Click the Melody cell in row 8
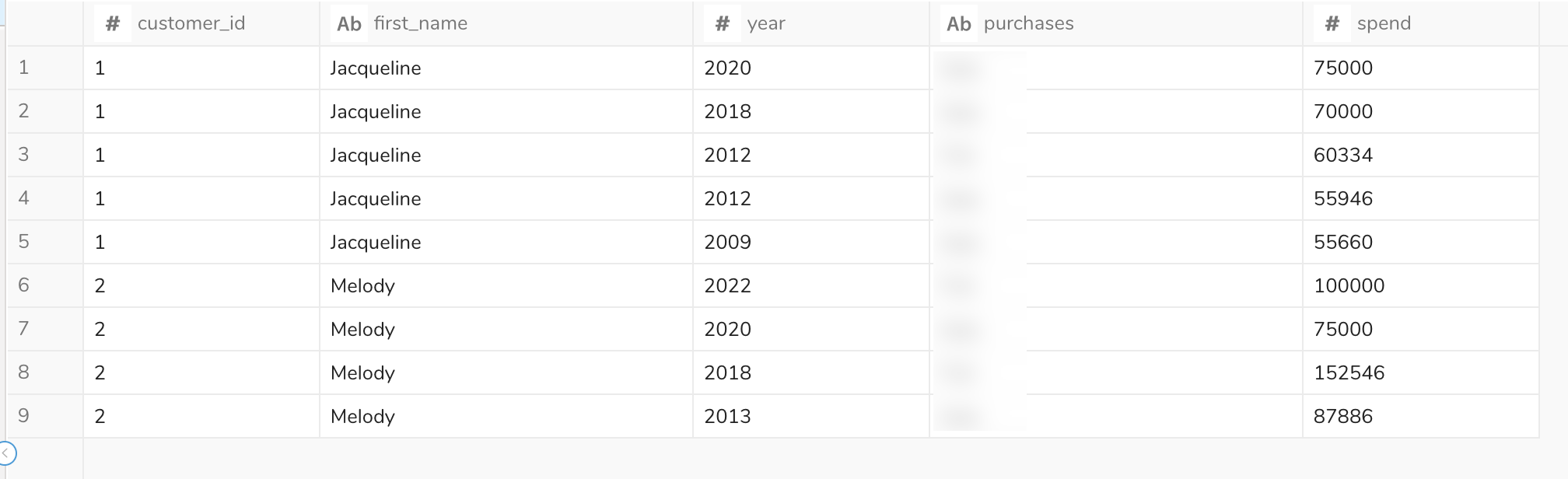 pyautogui.click(x=363, y=372)
